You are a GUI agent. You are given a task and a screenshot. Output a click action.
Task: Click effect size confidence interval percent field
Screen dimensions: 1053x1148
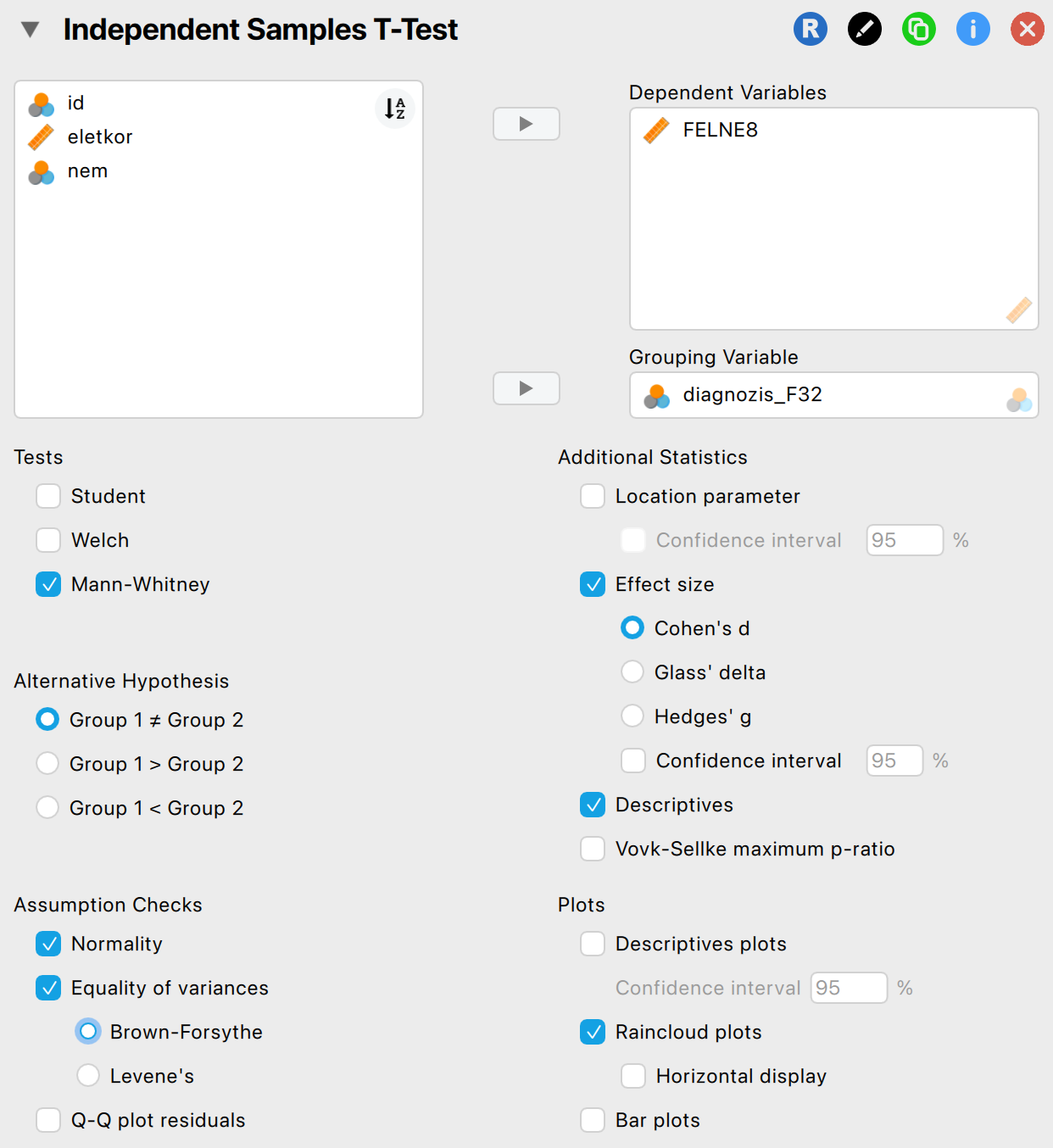[x=894, y=761]
